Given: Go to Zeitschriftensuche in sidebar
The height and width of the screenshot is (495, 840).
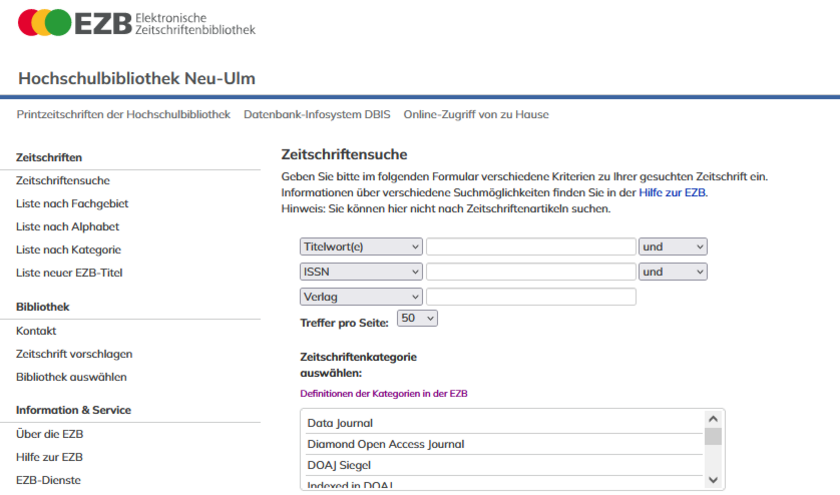Looking at the screenshot, I should tap(63, 181).
